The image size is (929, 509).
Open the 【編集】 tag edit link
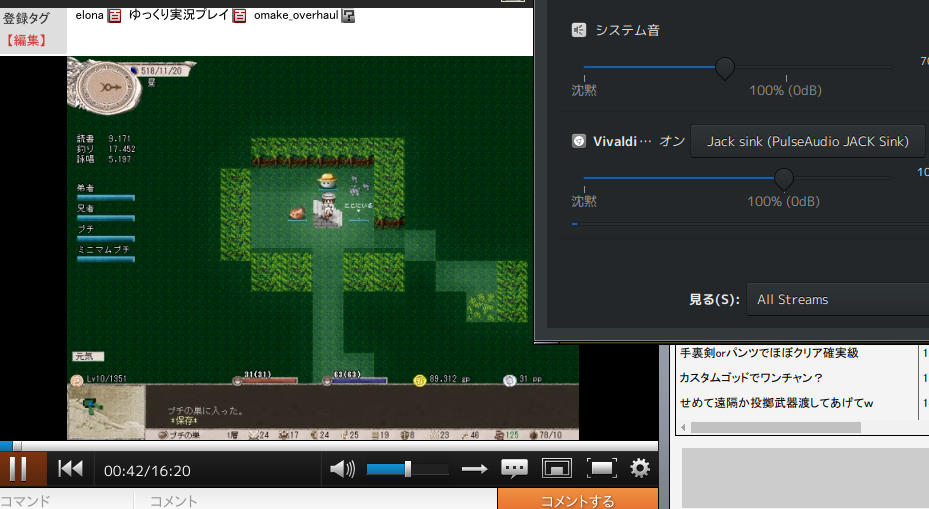pos(26,40)
